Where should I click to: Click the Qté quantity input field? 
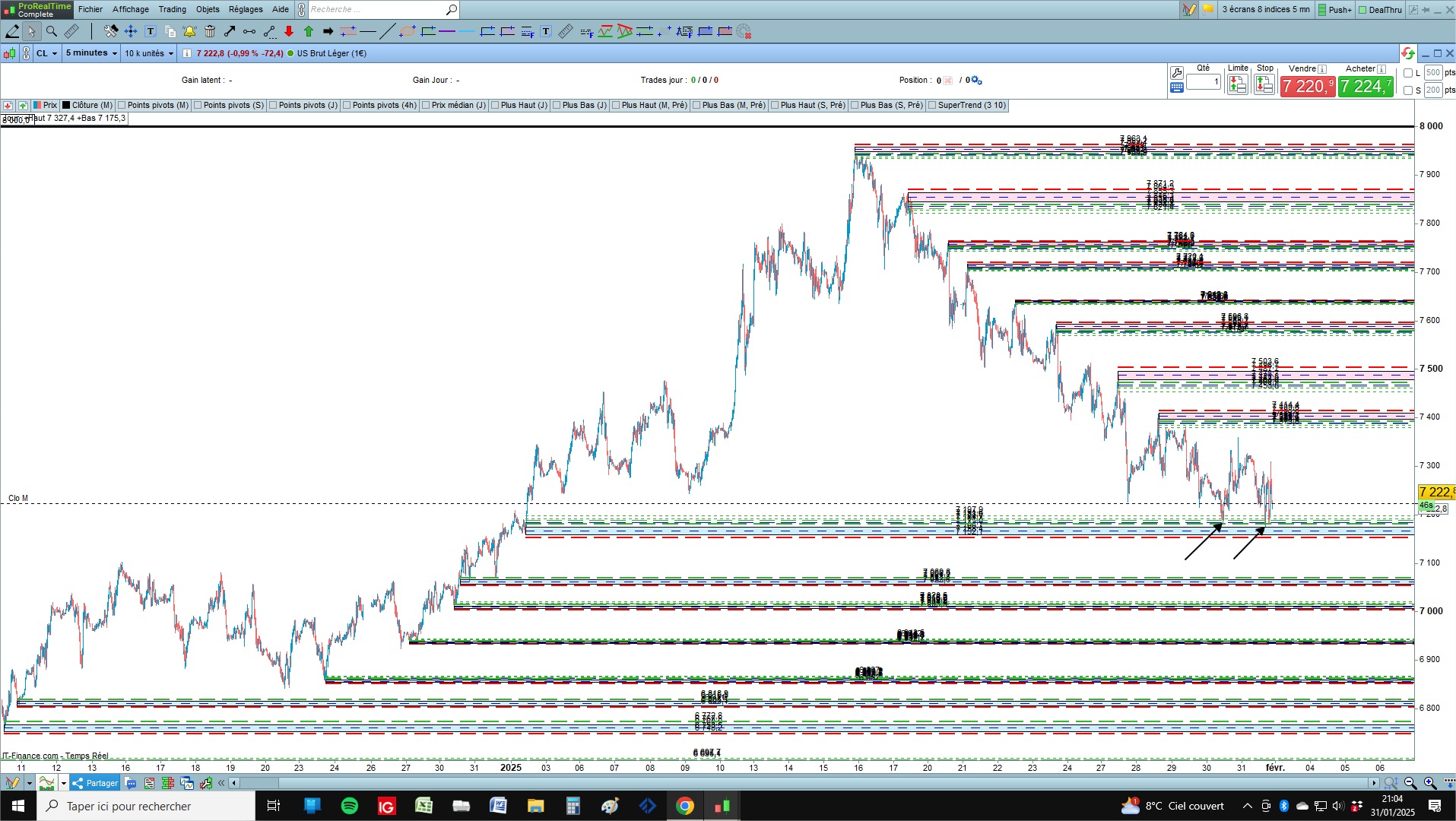pyautogui.click(x=1204, y=81)
